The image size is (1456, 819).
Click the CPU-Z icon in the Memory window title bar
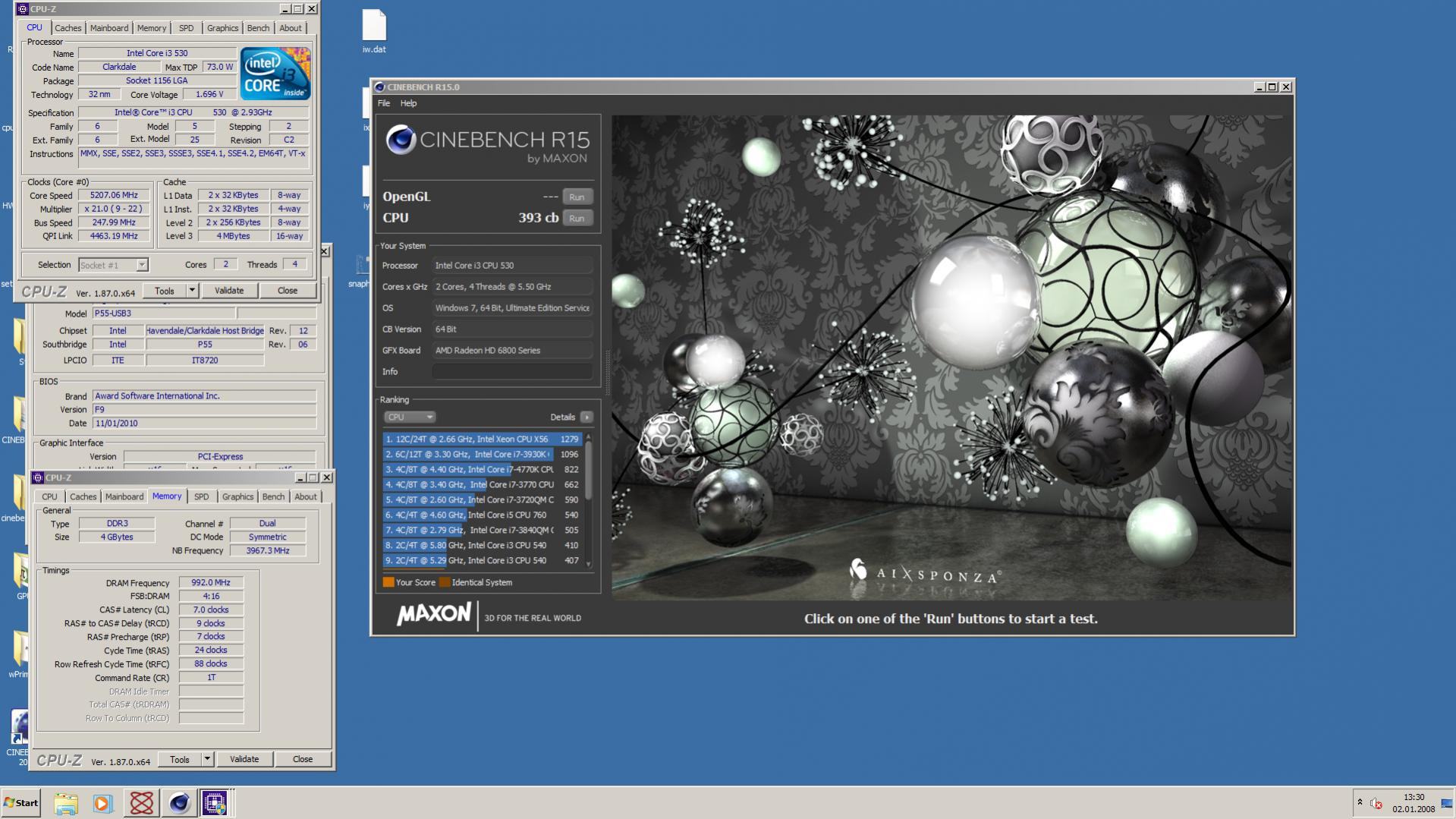point(38,477)
